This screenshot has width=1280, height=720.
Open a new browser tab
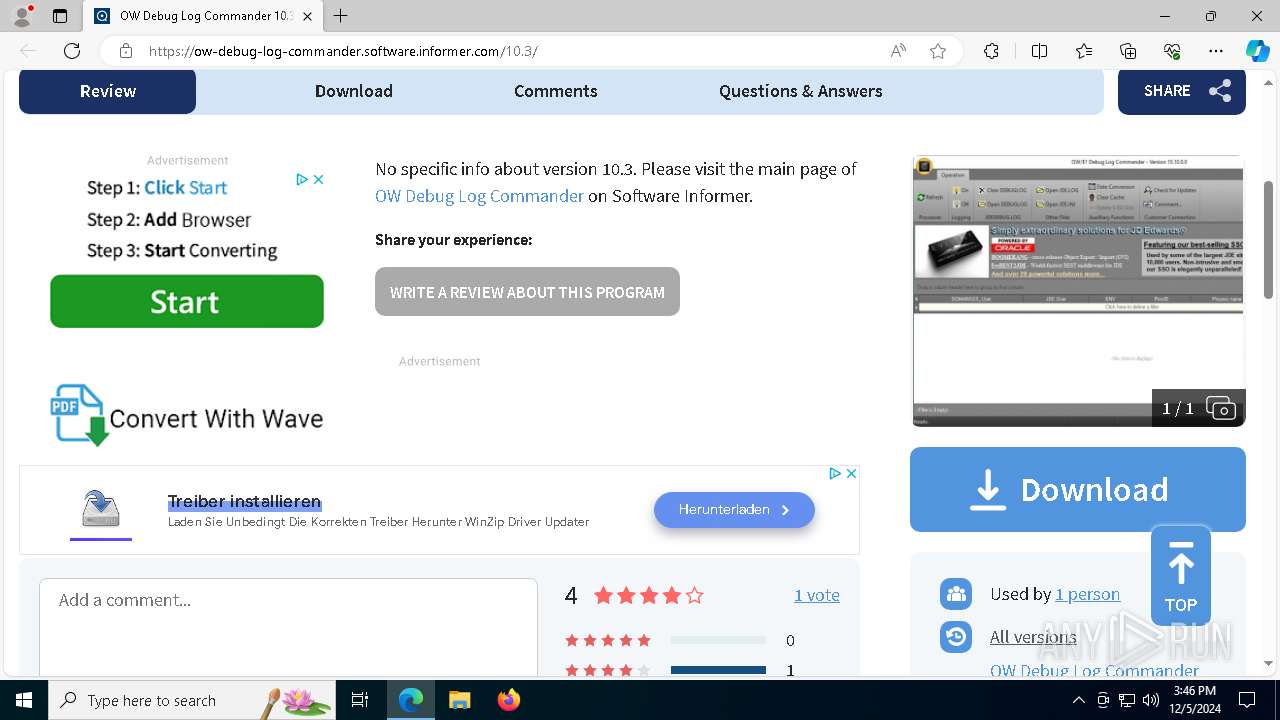pyautogui.click(x=340, y=16)
